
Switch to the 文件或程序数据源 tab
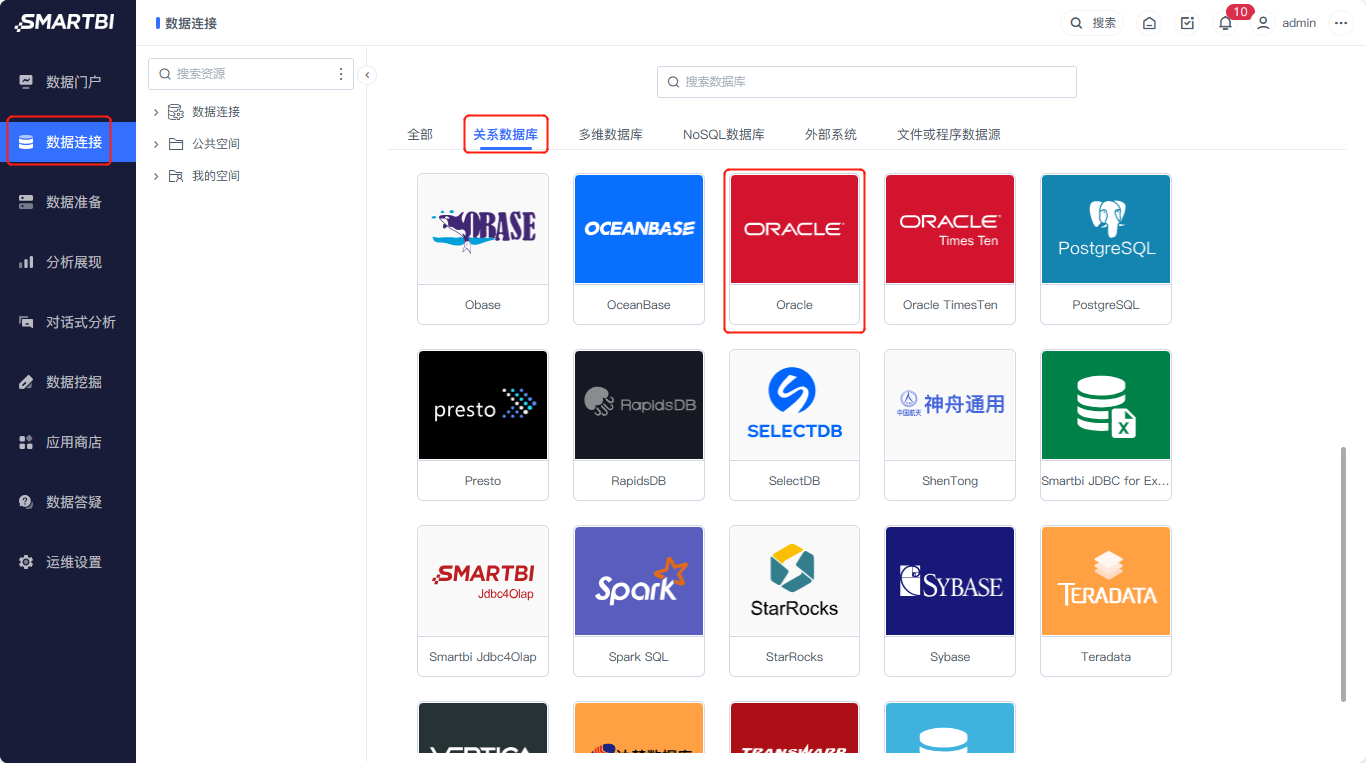[949, 134]
